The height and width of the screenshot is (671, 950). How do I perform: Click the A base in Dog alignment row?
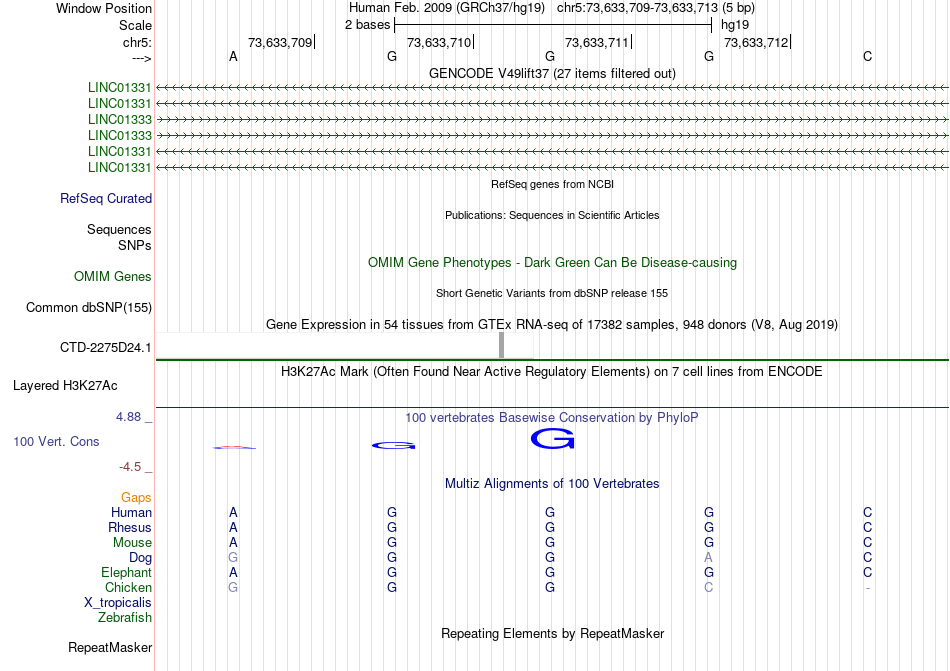point(708,558)
